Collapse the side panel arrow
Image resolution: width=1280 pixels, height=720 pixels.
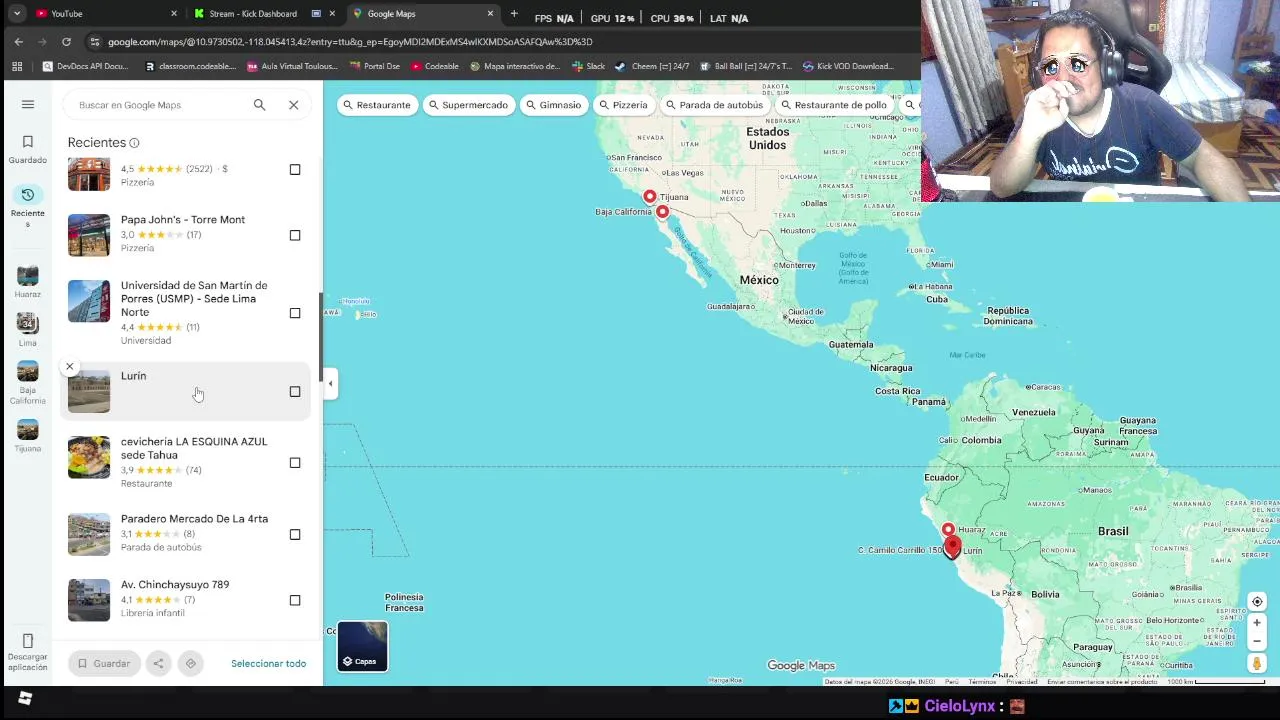point(330,383)
